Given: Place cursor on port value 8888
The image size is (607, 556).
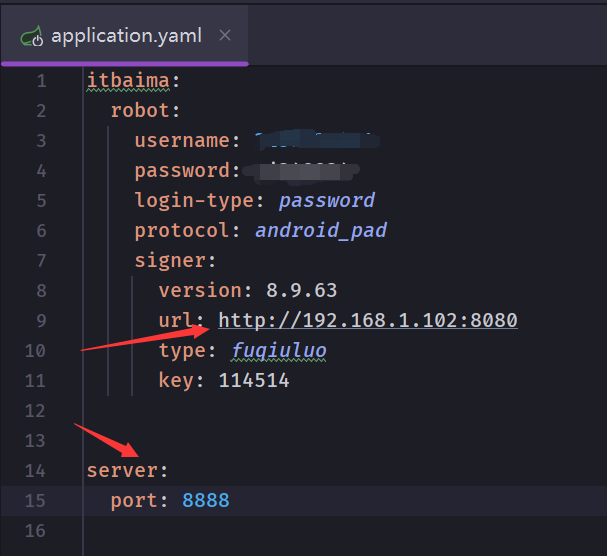Looking at the screenshot, I should [205, 500].
